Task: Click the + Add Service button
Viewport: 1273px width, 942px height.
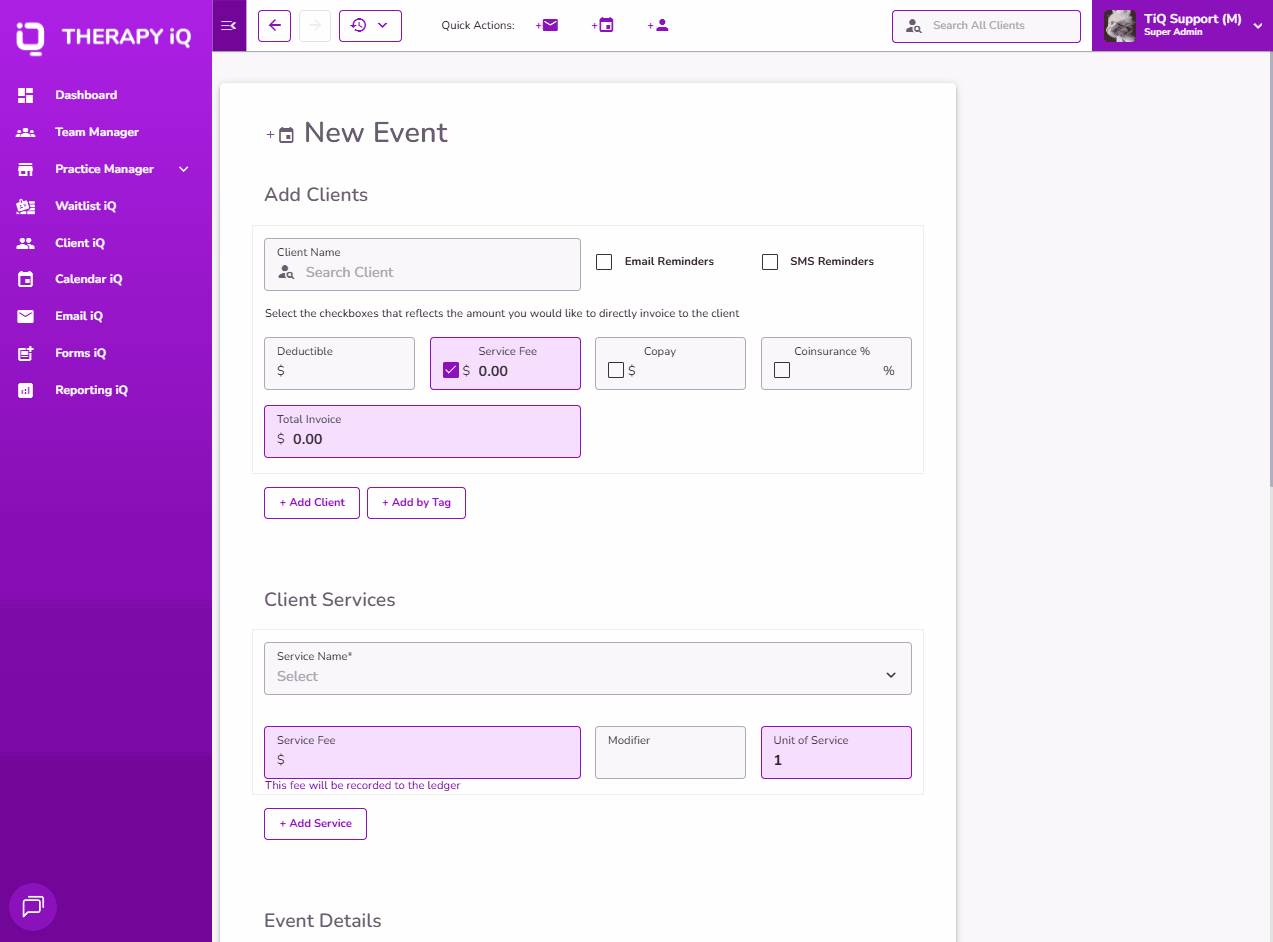Action: click(x=315, y=824)
